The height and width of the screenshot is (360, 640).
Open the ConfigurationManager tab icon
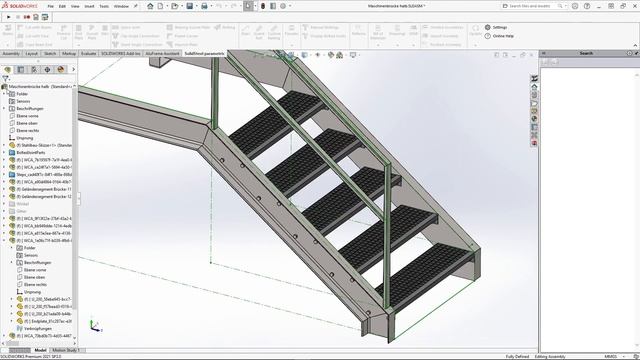pyautogui.click(x=34, y=69)
